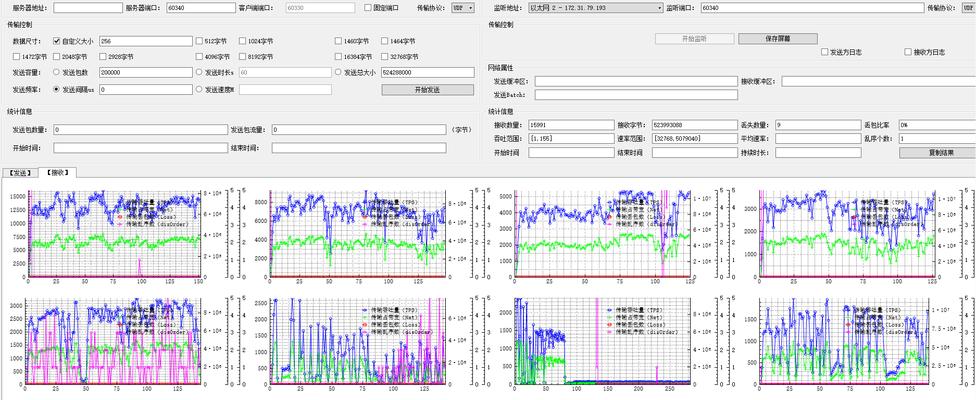Click the 平均速率 field
Screen dimensions: 976x400
pos(818,139)
